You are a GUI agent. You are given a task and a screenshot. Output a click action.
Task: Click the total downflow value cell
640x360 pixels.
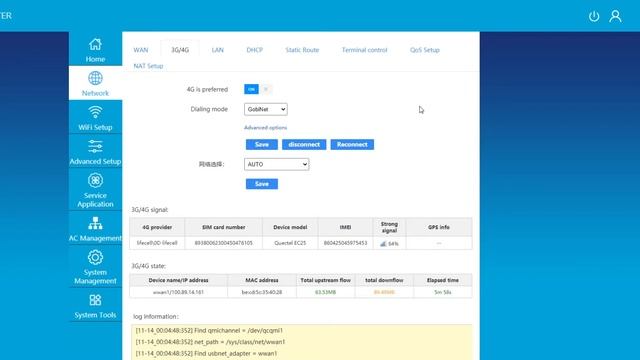click(x=384, y=292)
